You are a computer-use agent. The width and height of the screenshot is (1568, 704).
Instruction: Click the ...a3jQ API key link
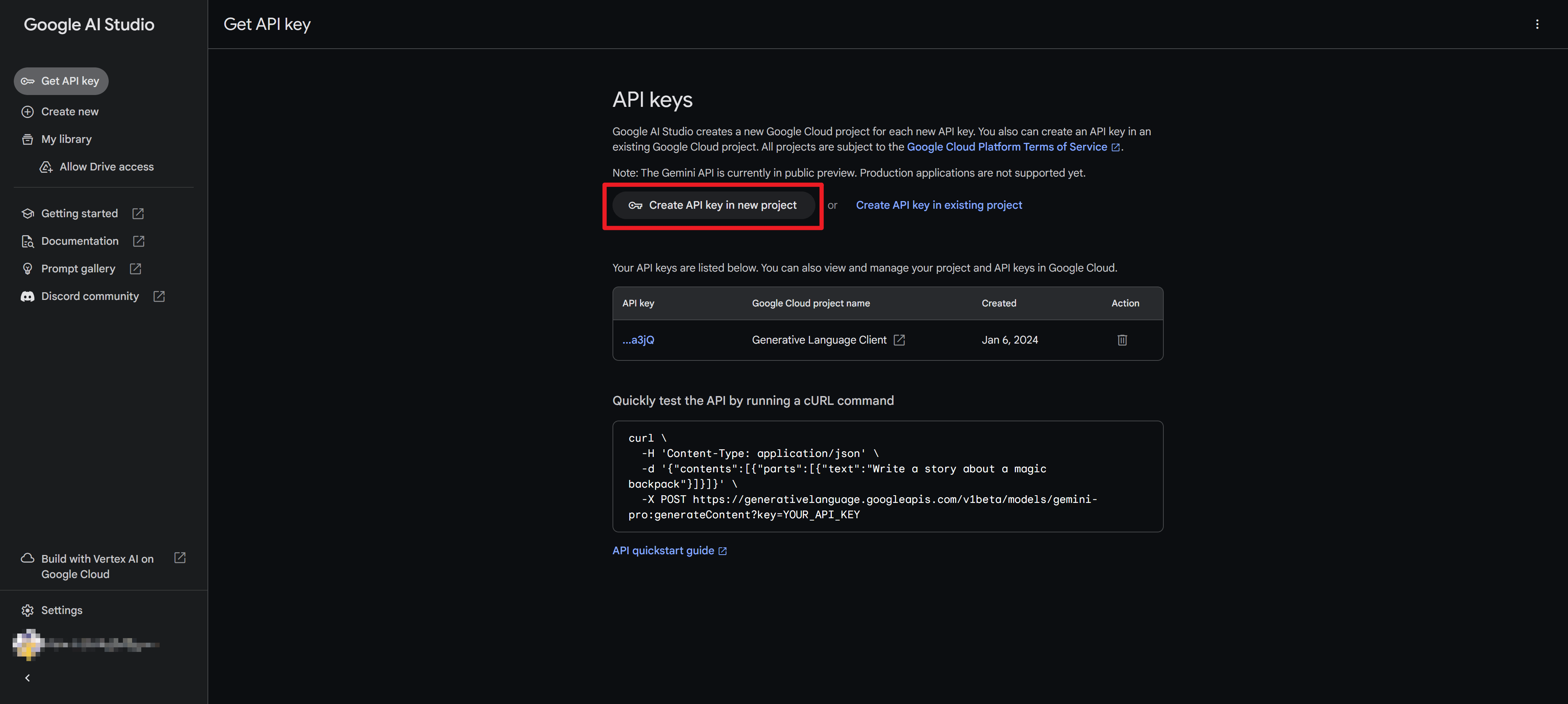point(638,340)
